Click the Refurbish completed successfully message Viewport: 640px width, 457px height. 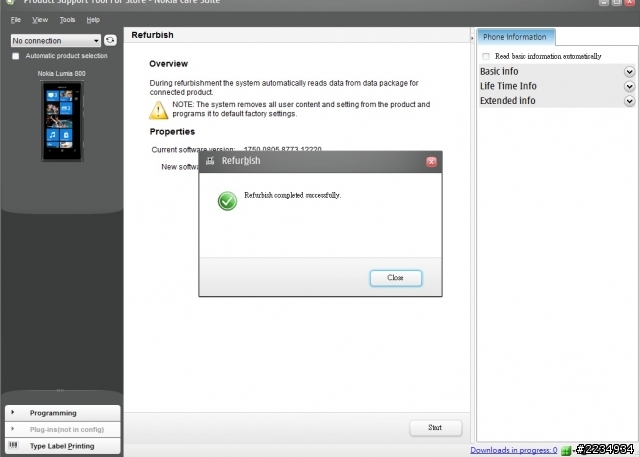click(292, 195)
